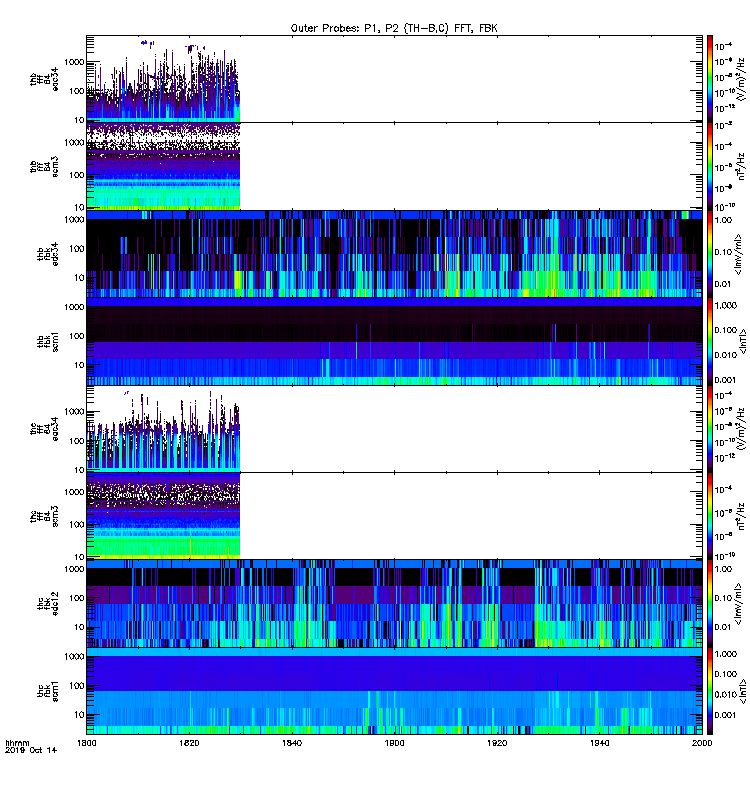Screen dimensions: 750x800
Task: Click the thc fbk edc12 color bar
Action: pos(710,604)
